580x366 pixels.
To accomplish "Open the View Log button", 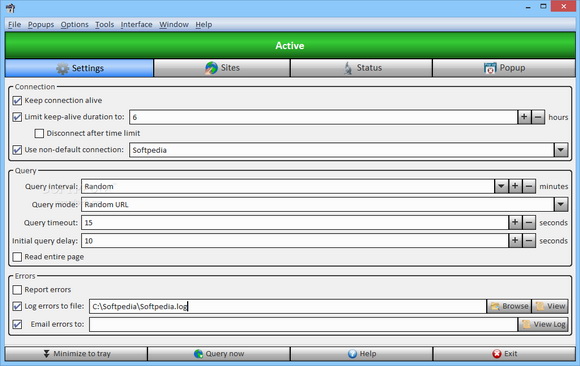I will [x=543, y=325].
